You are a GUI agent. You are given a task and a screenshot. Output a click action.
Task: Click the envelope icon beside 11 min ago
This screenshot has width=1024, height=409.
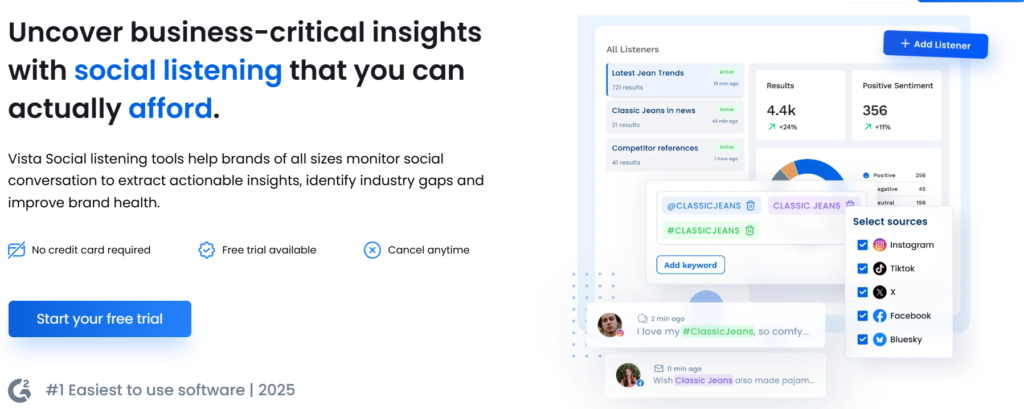pyautogui.click(x=658, y=368)
